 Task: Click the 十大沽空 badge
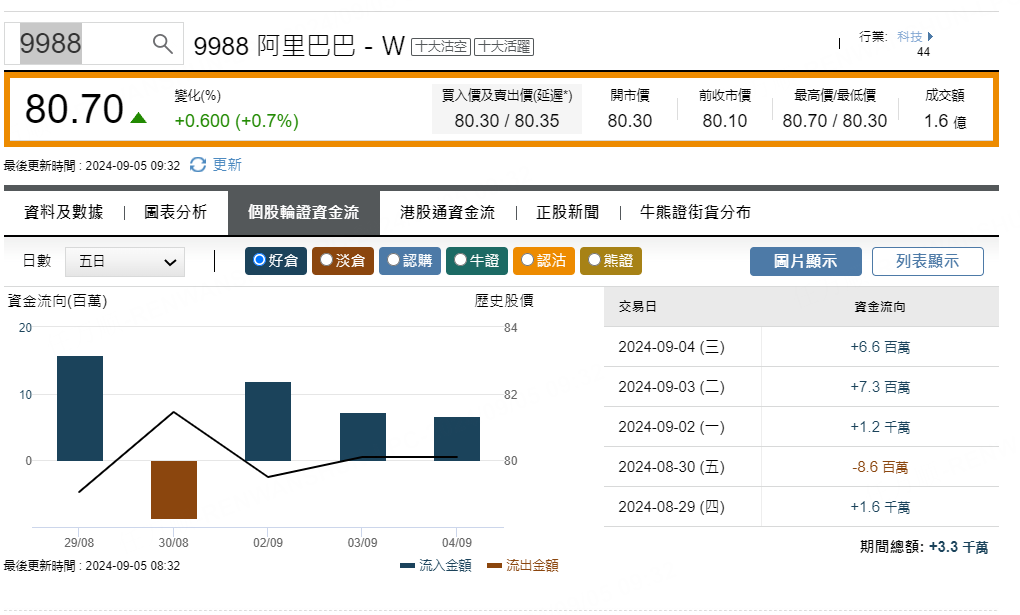(x=441, y=47)
